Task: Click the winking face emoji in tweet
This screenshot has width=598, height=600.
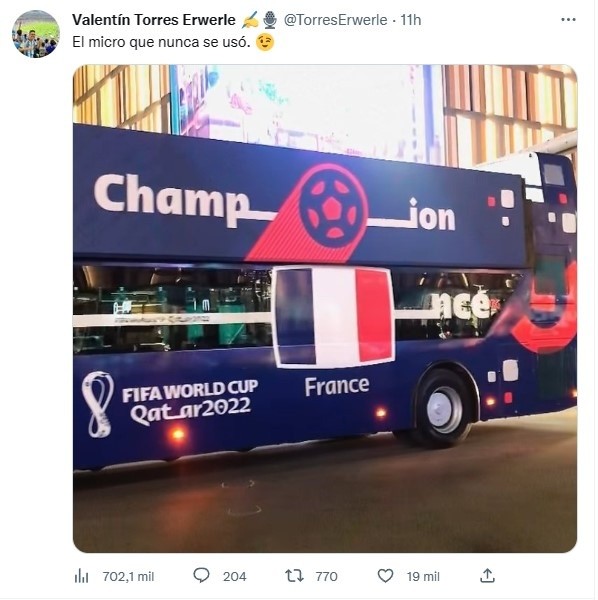Action: click(x=265, y=42)
